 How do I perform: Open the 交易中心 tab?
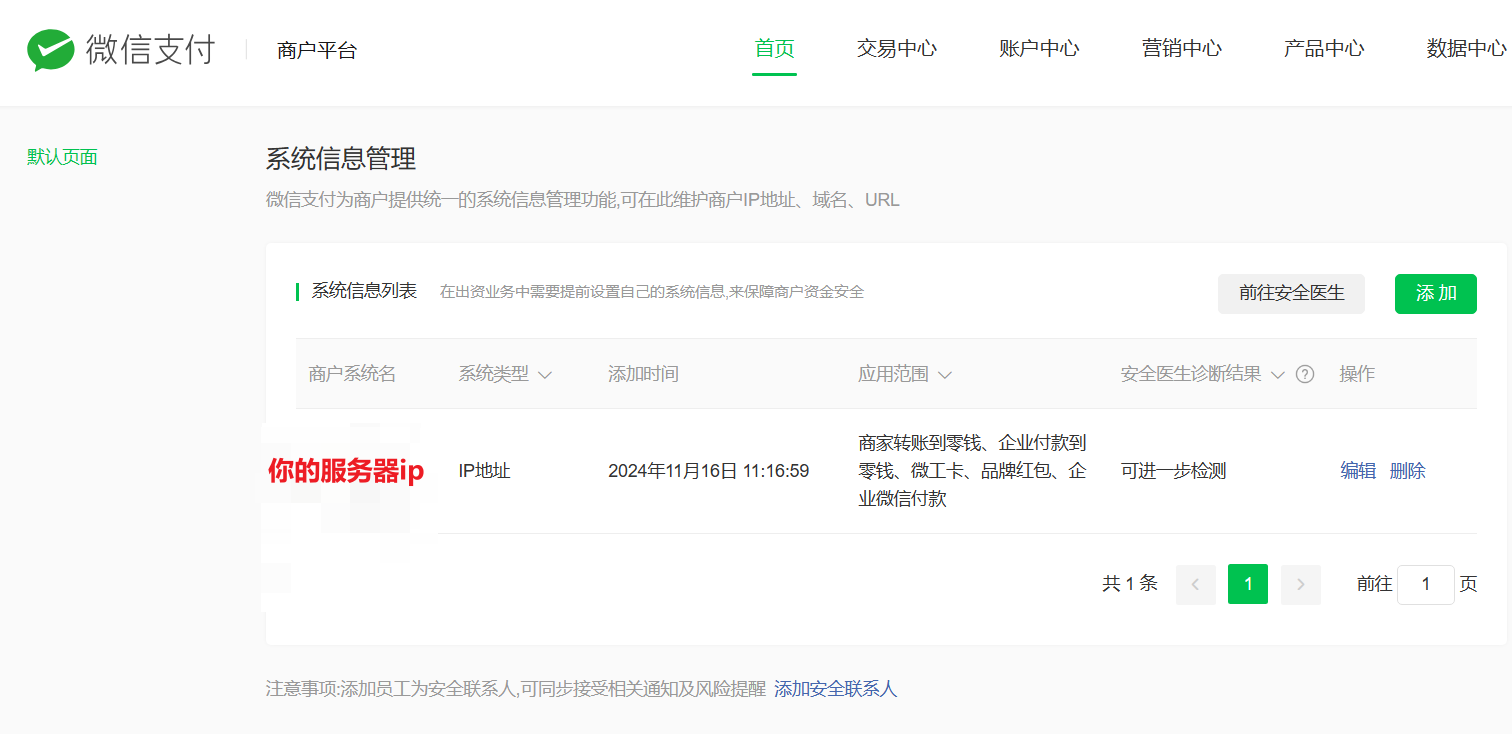coord(897,49)
